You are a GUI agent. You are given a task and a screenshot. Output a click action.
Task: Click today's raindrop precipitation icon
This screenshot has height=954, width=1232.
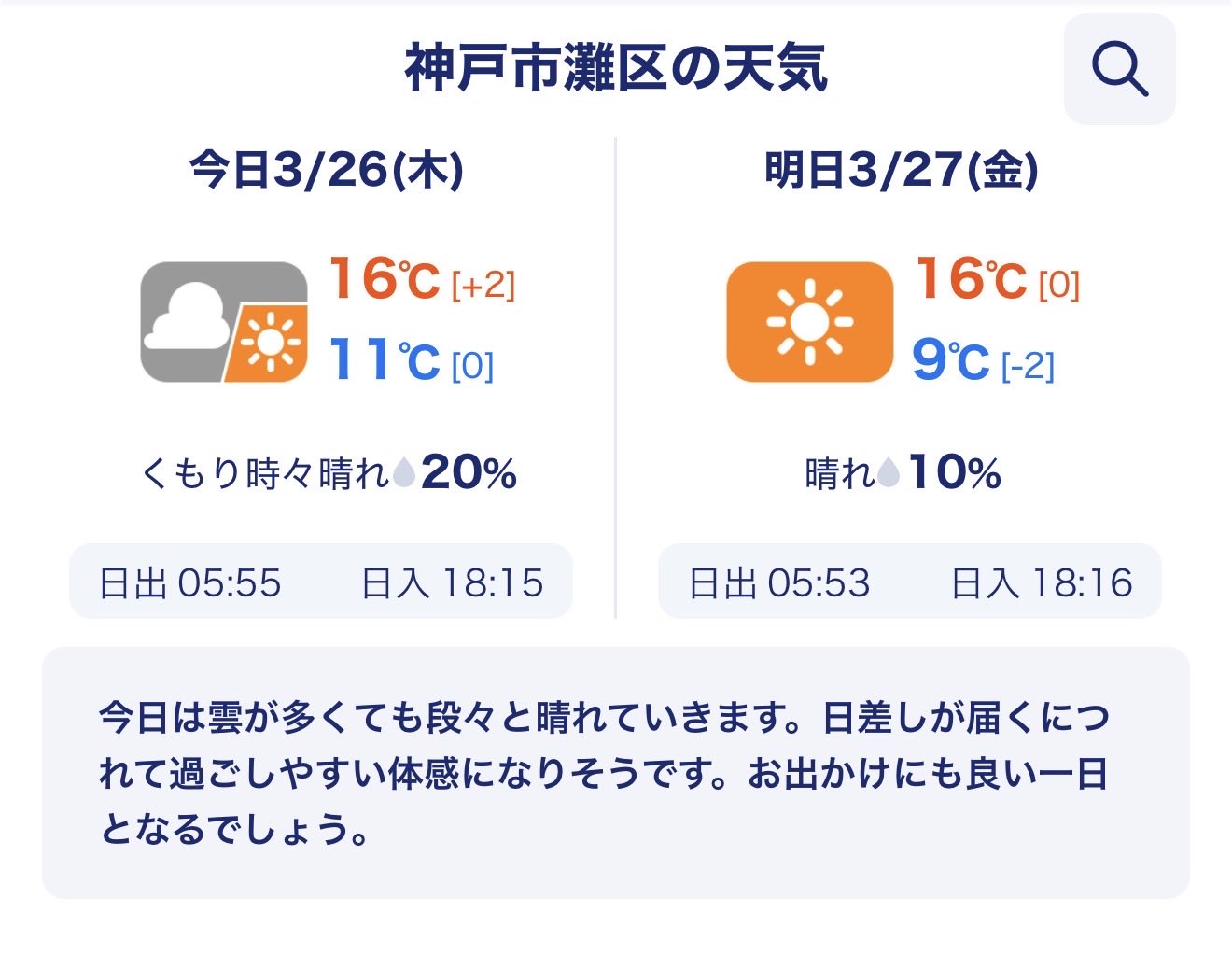click(404, 473)
